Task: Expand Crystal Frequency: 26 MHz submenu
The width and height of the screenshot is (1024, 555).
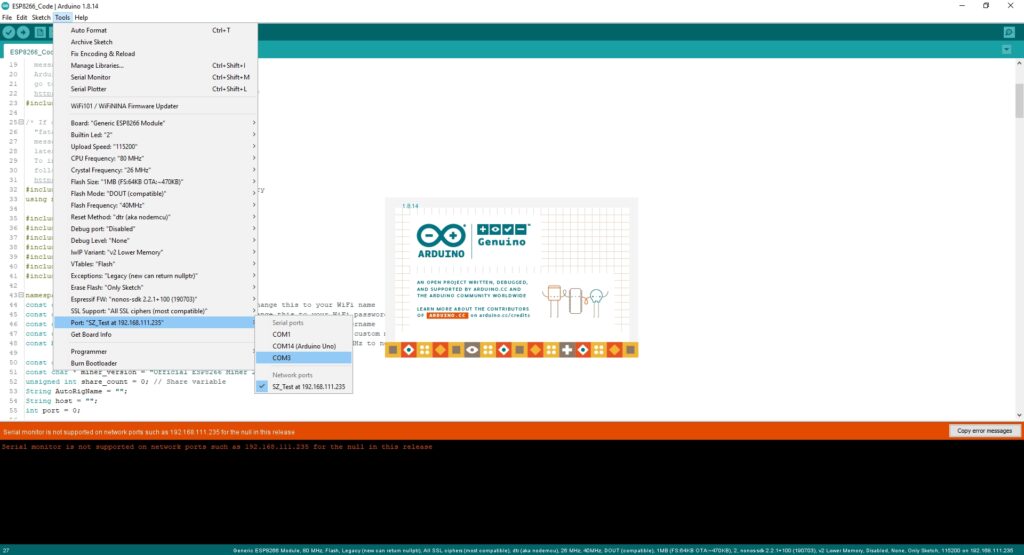Action: pyautogui.click(x=155, y=170)
